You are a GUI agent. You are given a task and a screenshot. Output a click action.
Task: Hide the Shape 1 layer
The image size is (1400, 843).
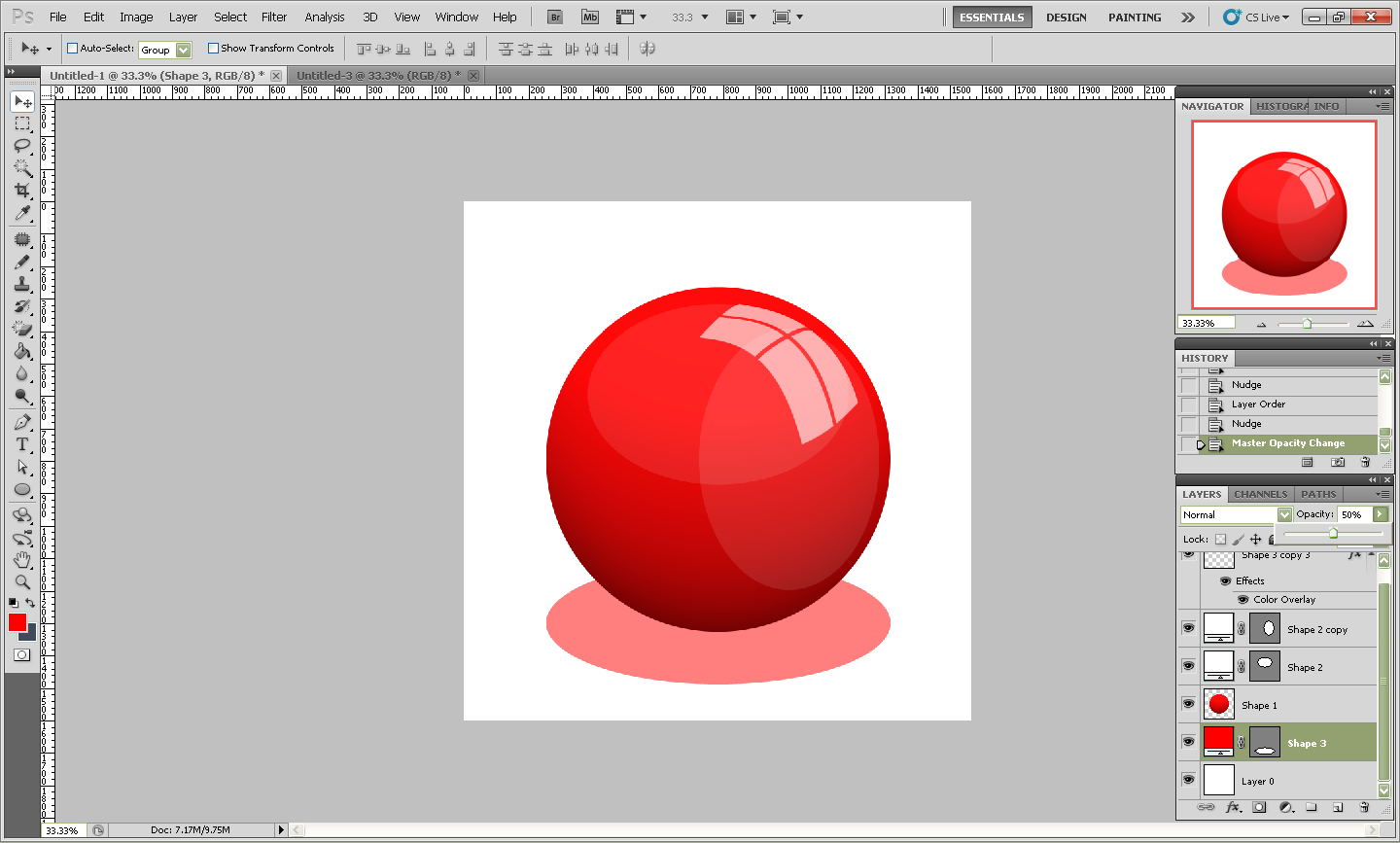pyautogui.click(x=1188, y=704)
